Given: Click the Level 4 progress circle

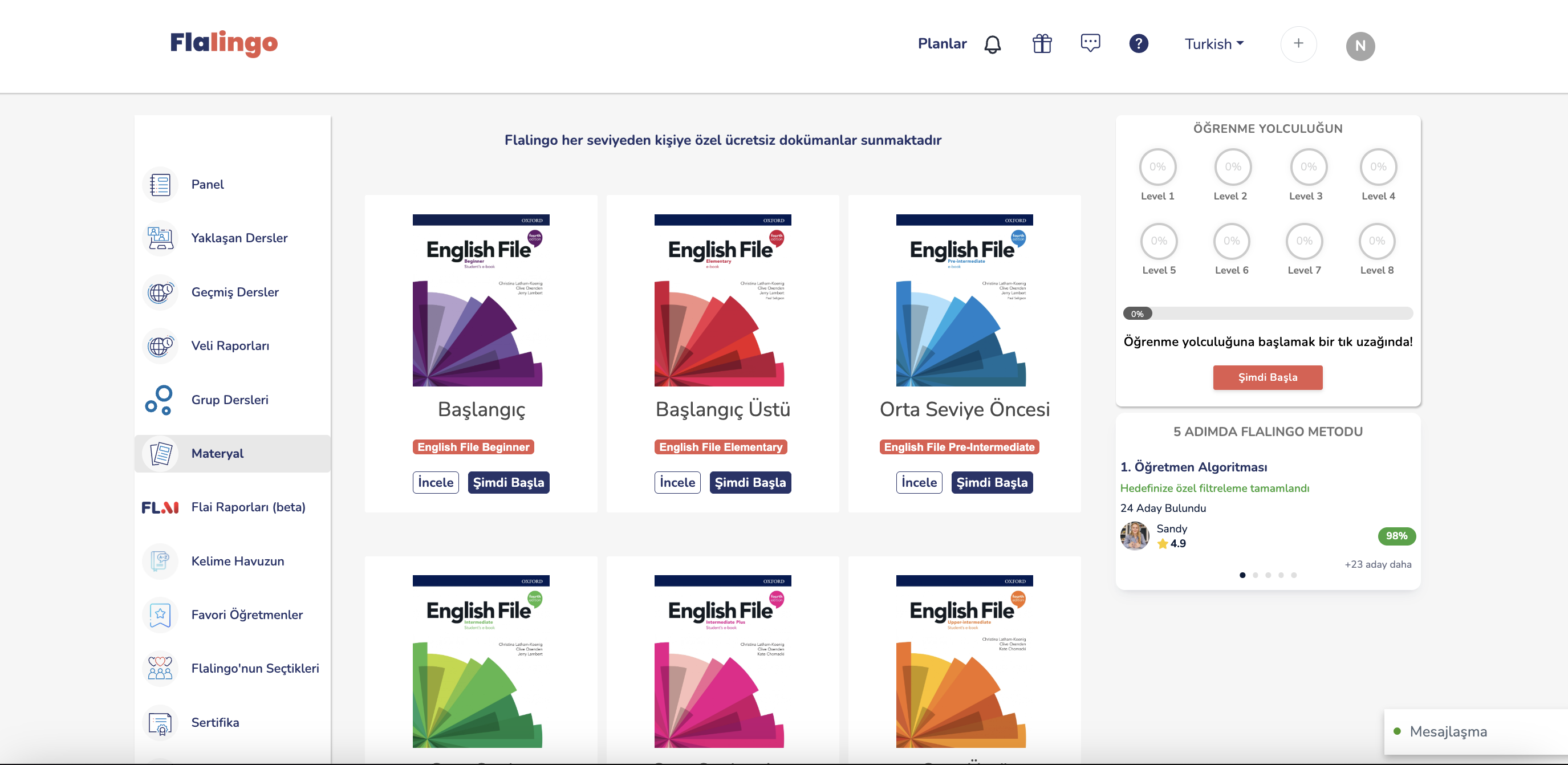Looking at the screenshot, I should (x=1378, y=167).
